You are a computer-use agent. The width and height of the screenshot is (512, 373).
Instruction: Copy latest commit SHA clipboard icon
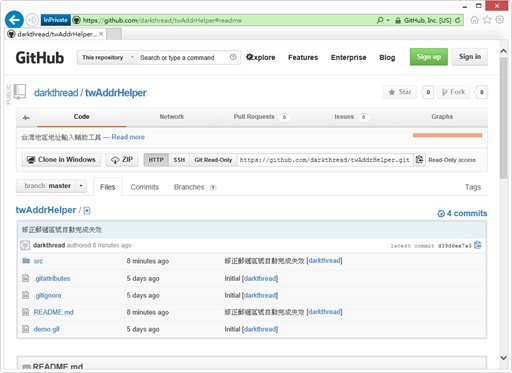tap(478, 245)
